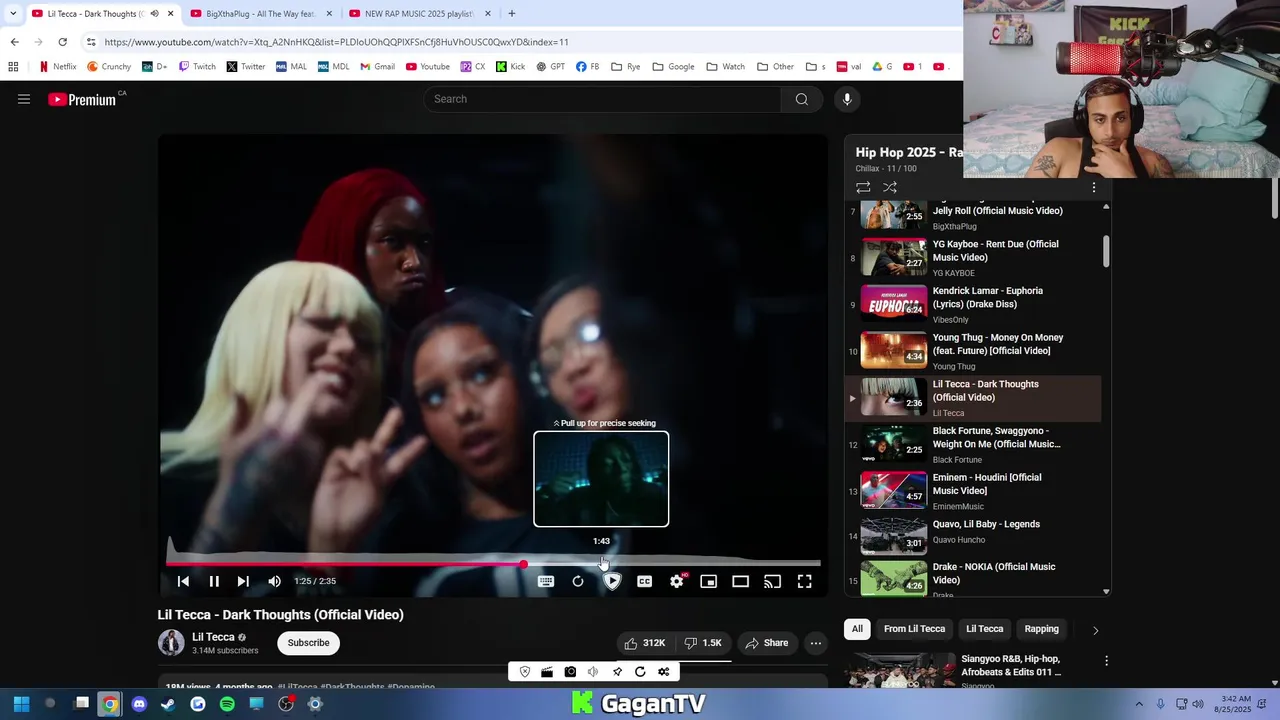Enter fullscreen mode
1280x720 pixels.
[x=804, y=581]
